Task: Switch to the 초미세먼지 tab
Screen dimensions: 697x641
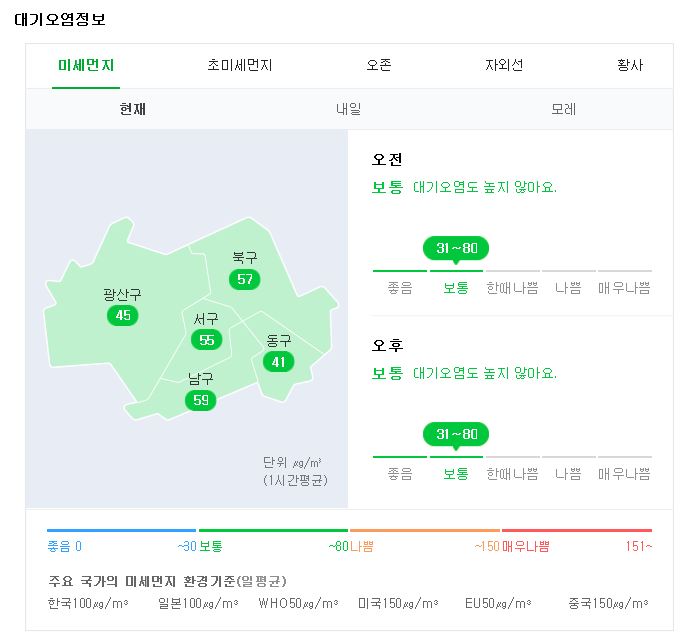Action: [240, 65]
